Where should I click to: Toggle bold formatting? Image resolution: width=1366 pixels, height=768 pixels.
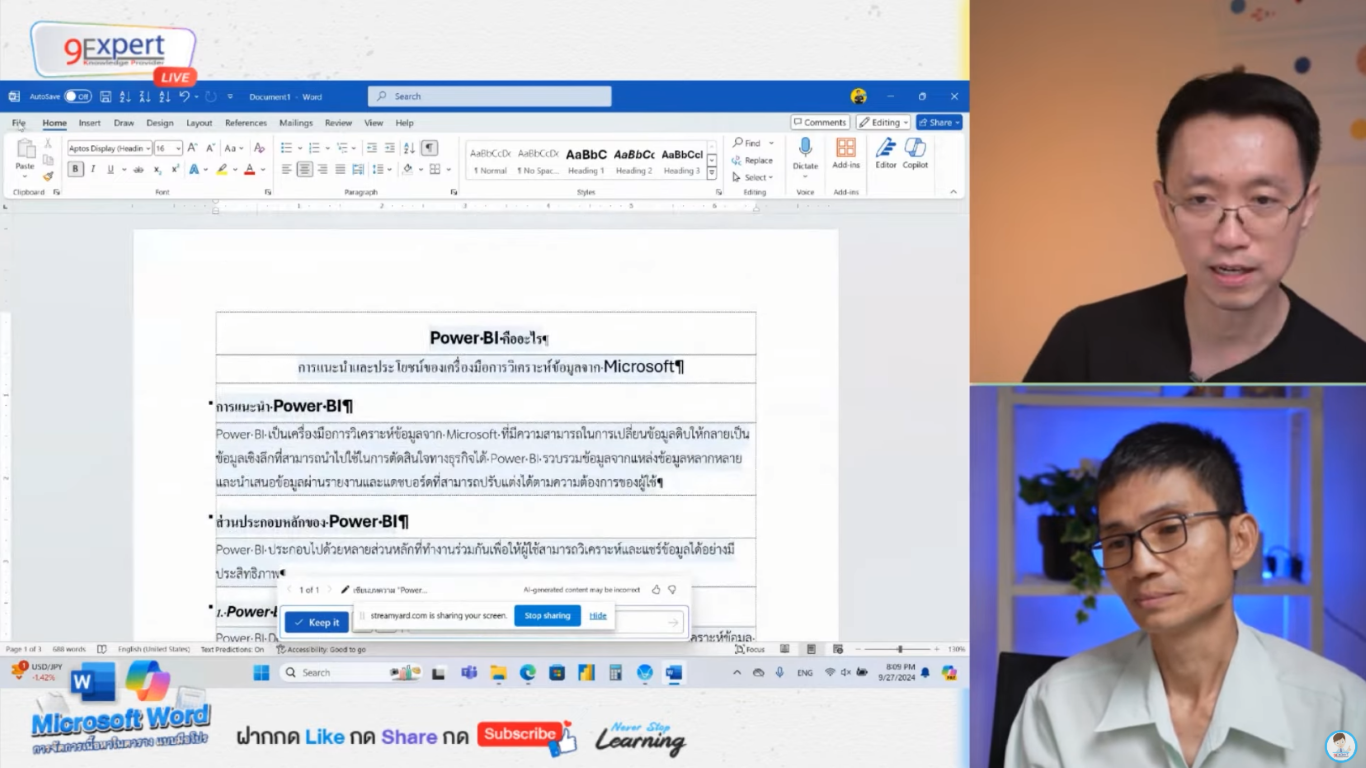[x=75, y=168]
